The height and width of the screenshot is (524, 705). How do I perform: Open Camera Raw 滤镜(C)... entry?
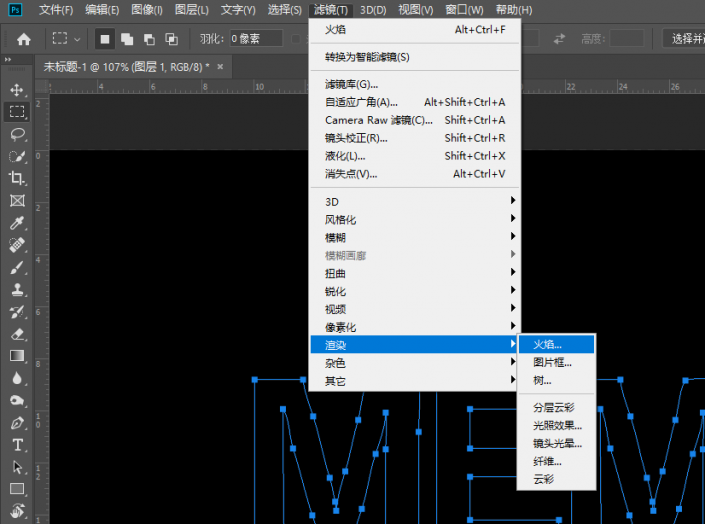(x=415, y=120)
